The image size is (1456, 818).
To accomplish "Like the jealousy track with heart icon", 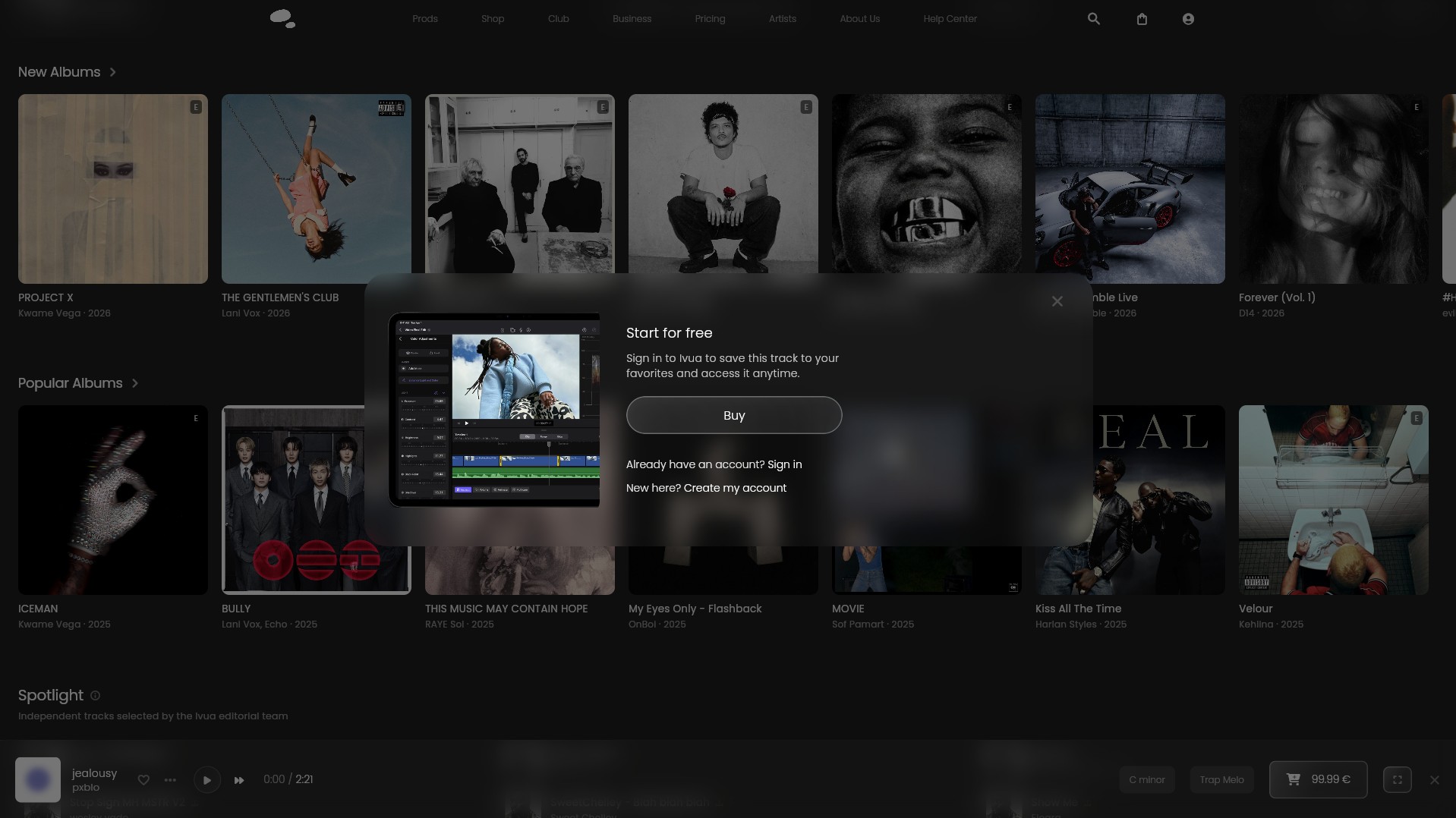I will 143,779.
